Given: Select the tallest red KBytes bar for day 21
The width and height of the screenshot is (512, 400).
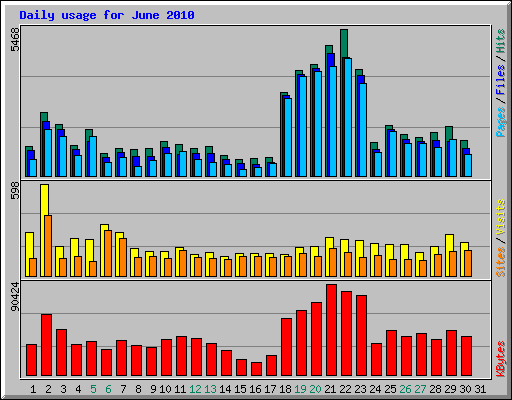Looking at the screenshot, I should [332, 330].
